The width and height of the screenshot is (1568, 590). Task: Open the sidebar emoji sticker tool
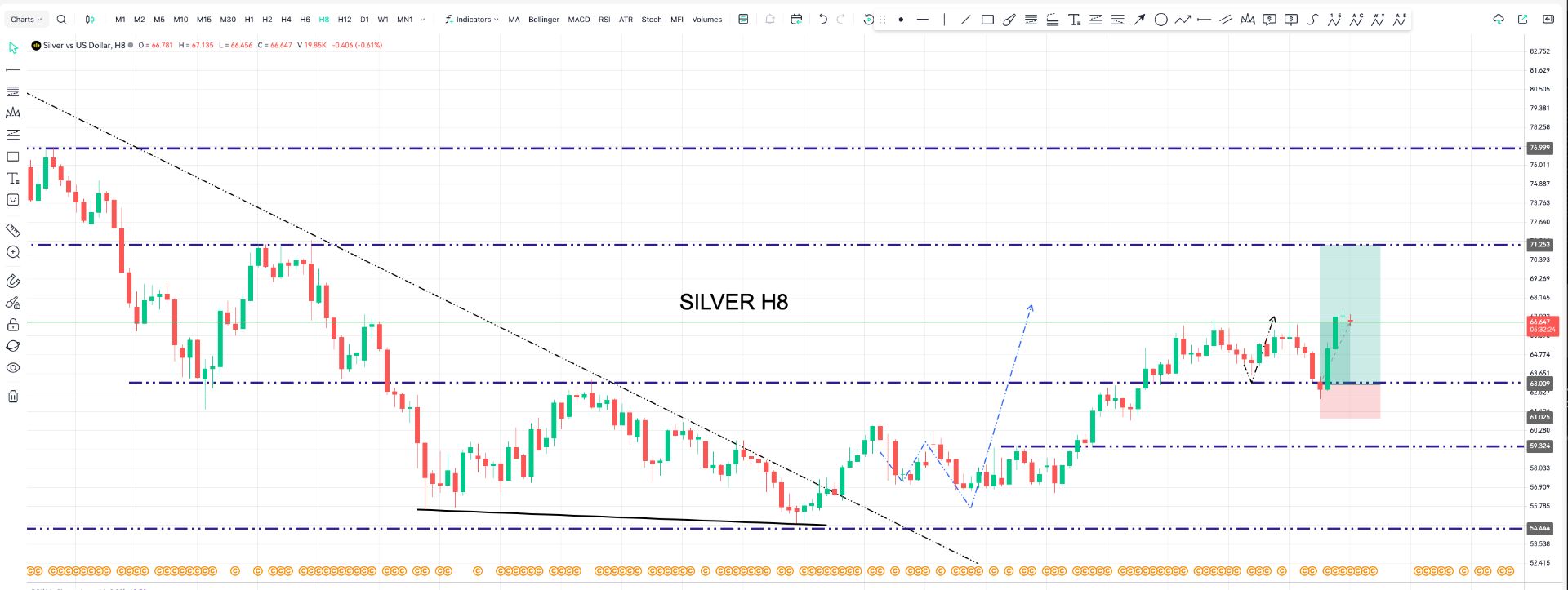13,200
